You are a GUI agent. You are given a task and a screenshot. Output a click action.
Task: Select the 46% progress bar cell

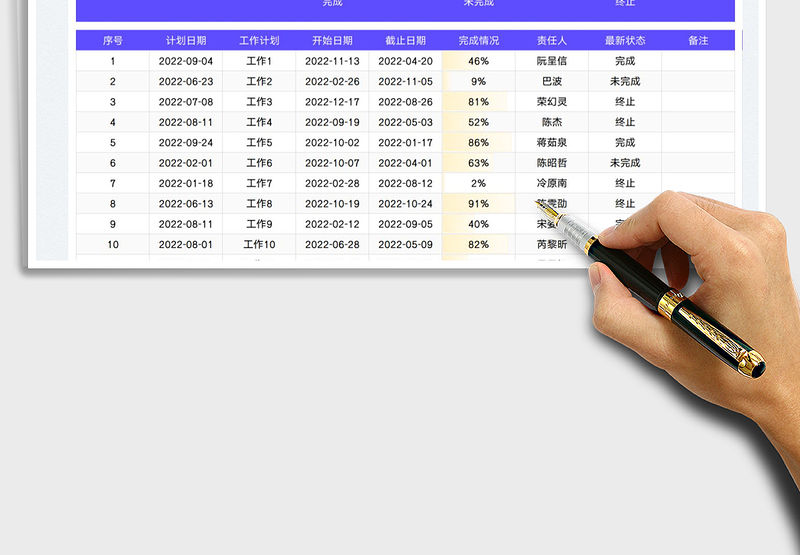pyautogui.click(x=478, y=61)
